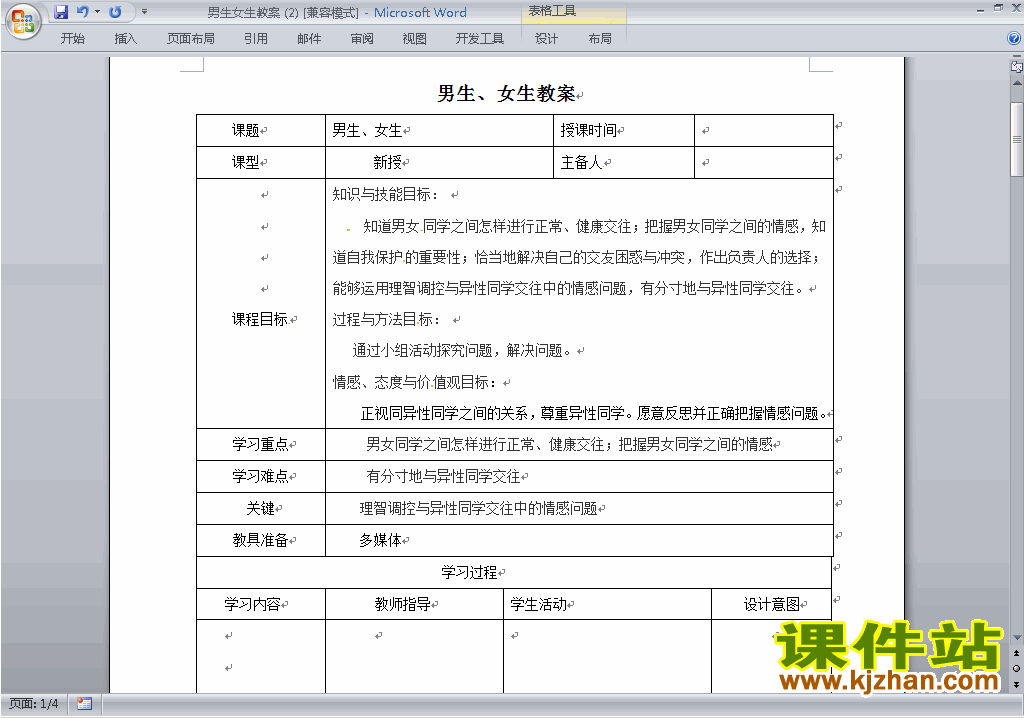1024x718 pixels.
Task: Click the line 过程与方法目标：
Action: (387, 319)
